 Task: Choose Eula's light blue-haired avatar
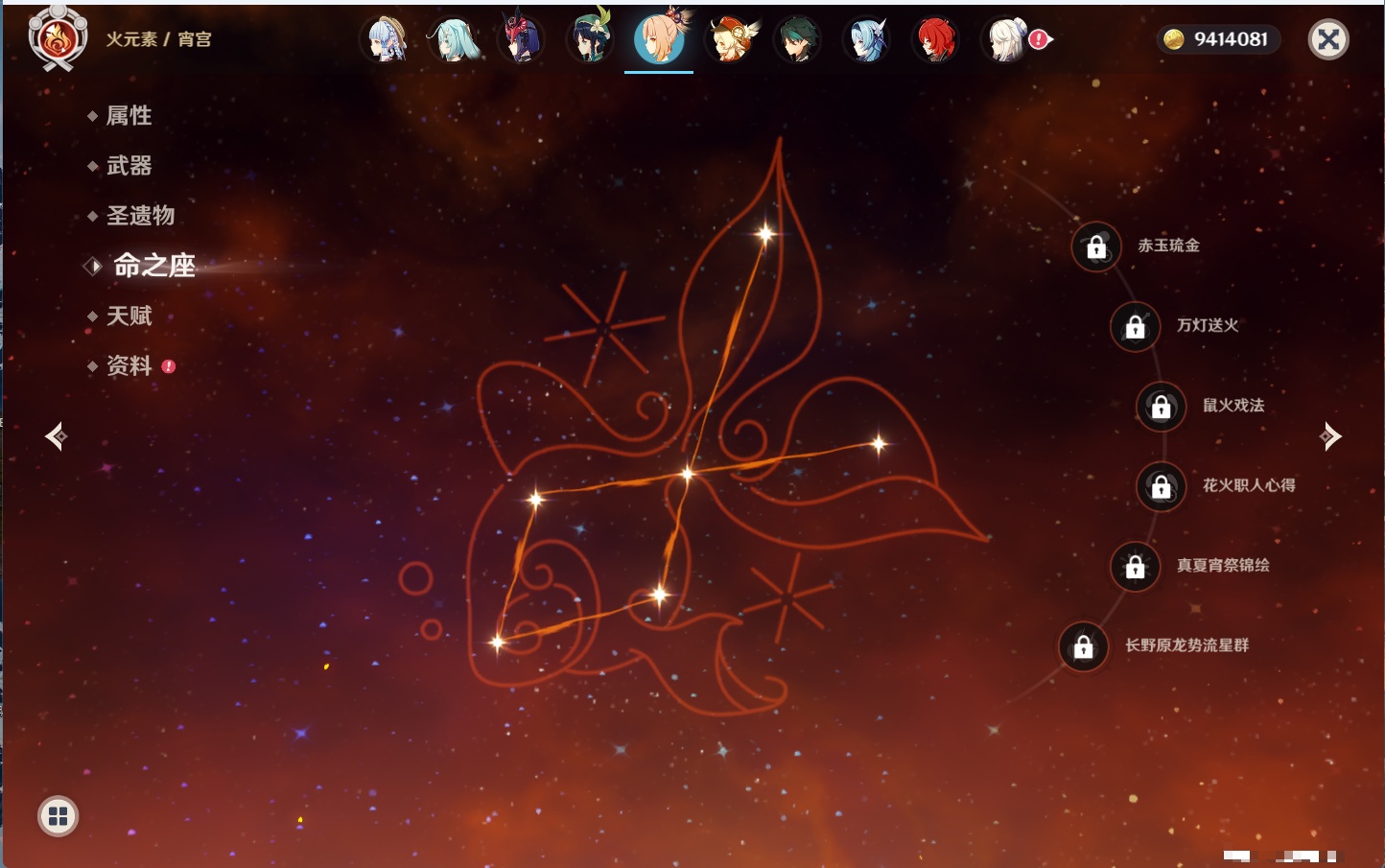pyautogui.click(x=866, y=39)
